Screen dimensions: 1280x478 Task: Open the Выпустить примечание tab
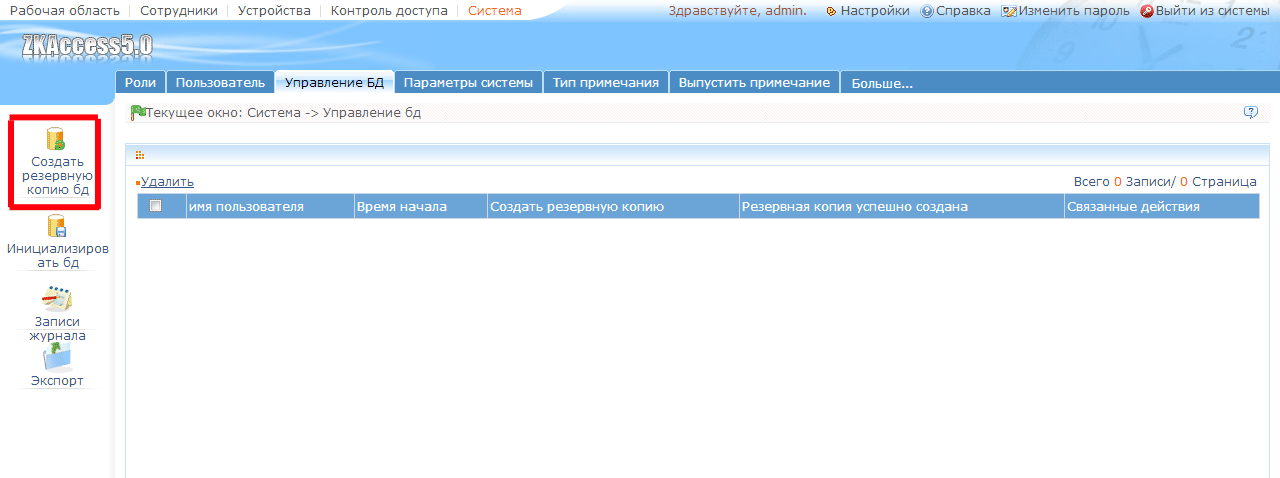pyautogui.click(x=754, y=83)
